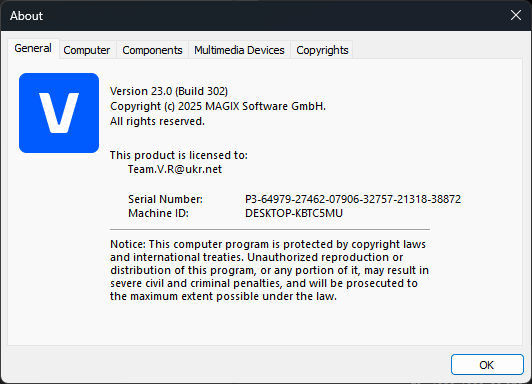The width and height of the screenshot is (532, 384).
Task: View the Copyrights tab
Action: (x=322, y=50)
